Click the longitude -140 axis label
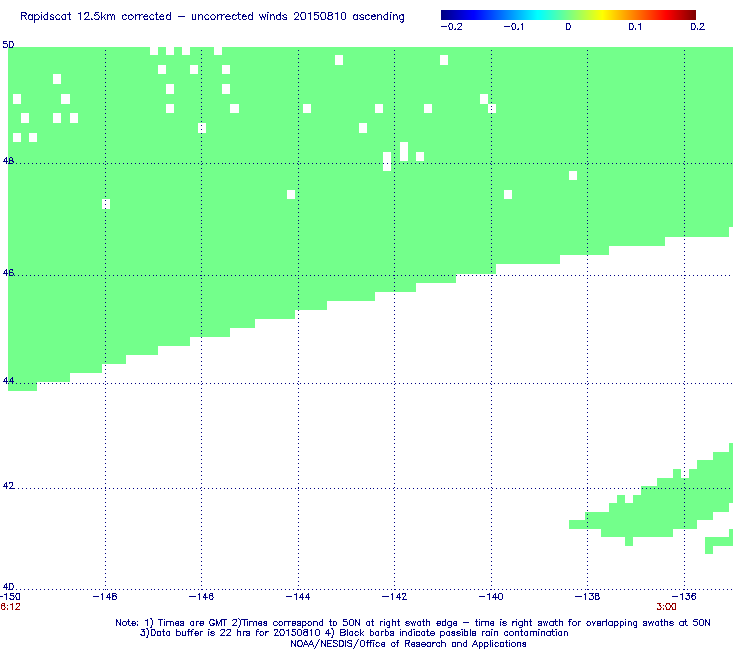The width and height of the screenshot is (740, 650). pyautogui.click(x=491, y=597)
